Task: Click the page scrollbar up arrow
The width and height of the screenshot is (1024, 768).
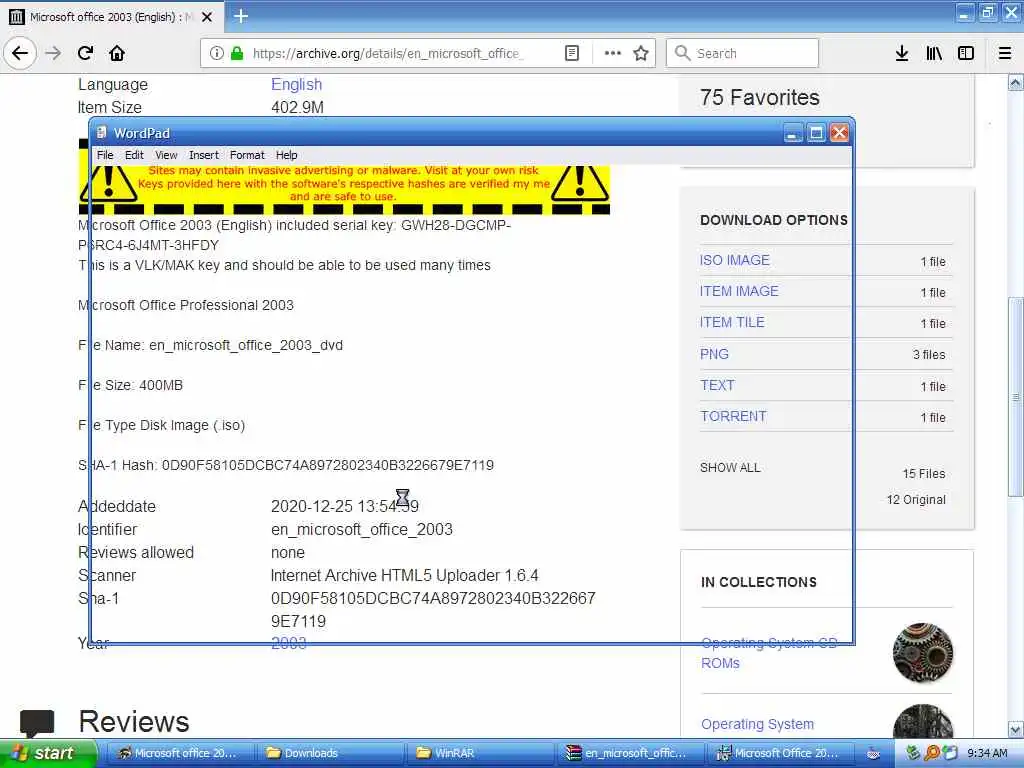Action: 1015,83
